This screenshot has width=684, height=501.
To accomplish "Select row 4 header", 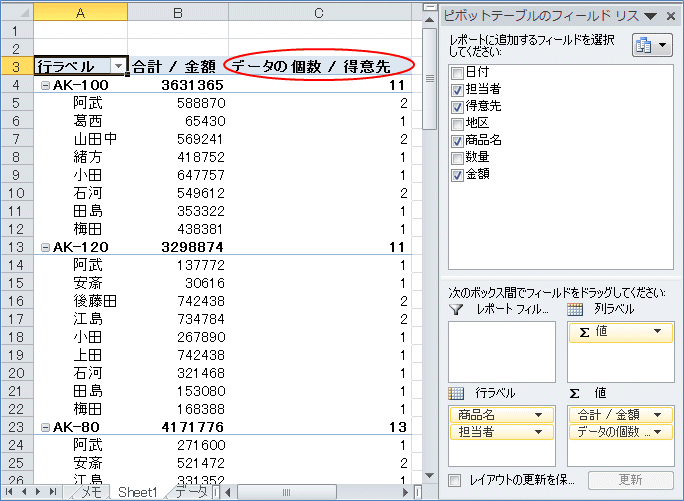I will (x=17, y=85).
